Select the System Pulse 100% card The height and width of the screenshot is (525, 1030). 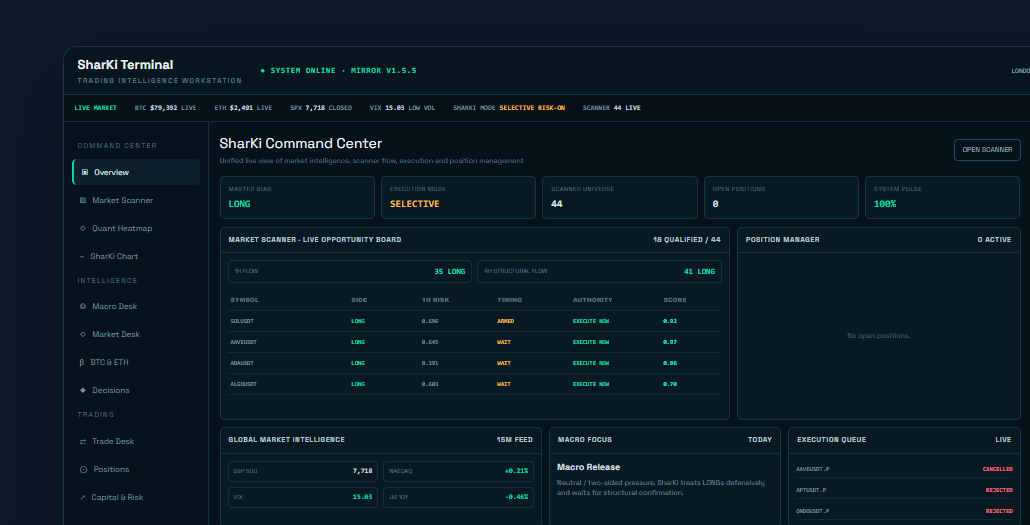tap(943, 197)
